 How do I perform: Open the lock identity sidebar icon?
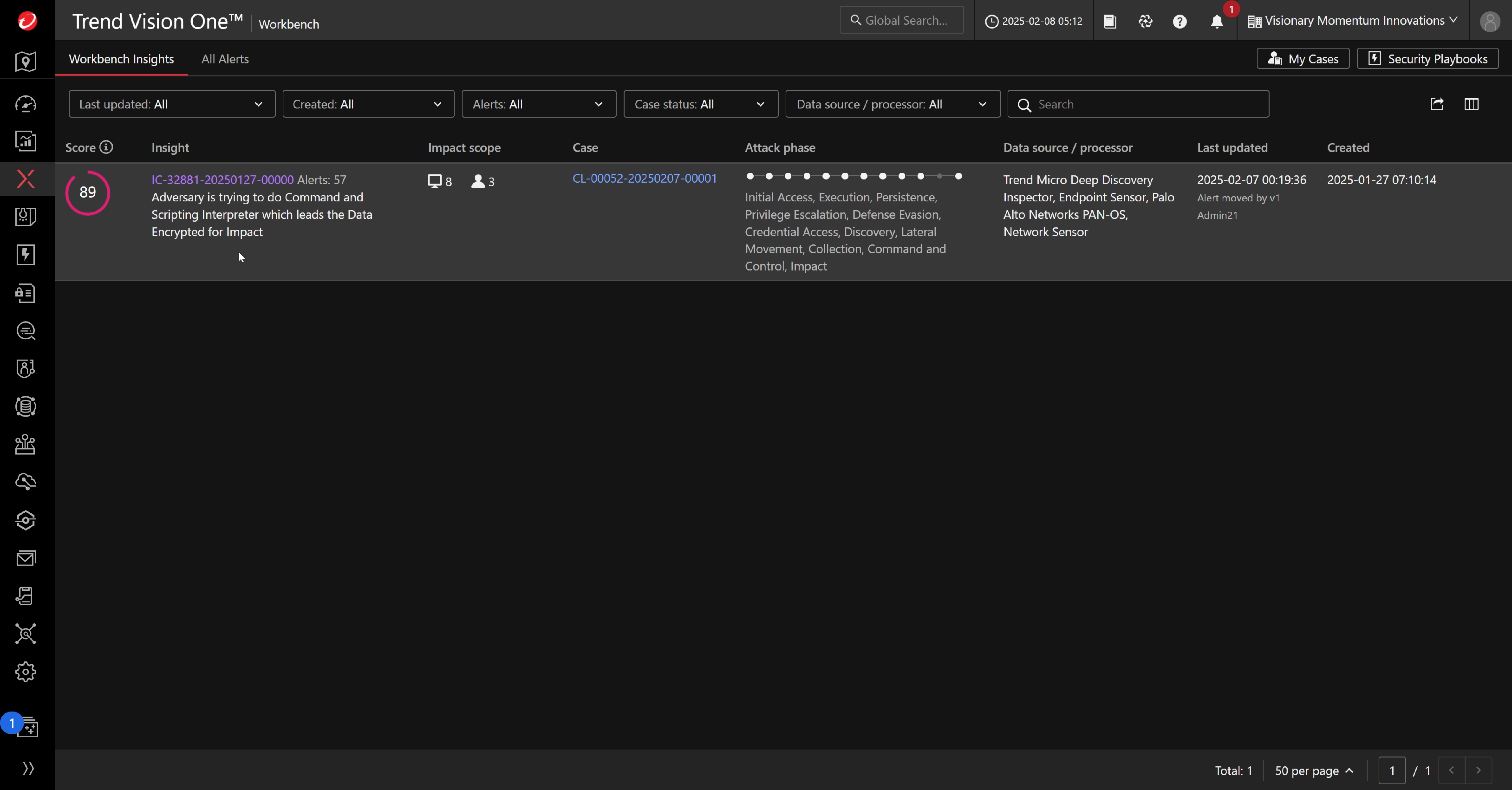tap(26, 293)
